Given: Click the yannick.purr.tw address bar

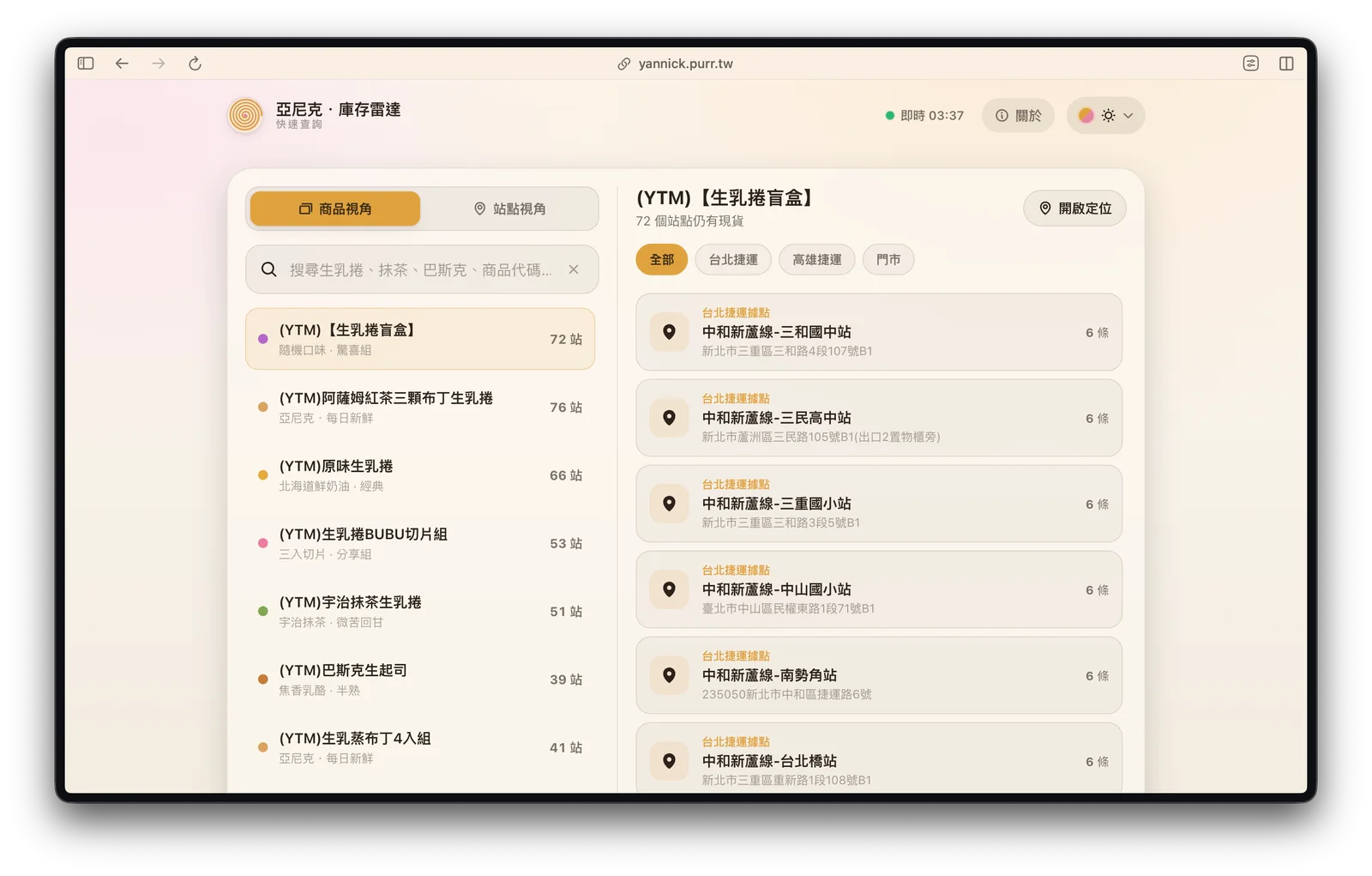Looking at the screenshot, I should (676, 63).
